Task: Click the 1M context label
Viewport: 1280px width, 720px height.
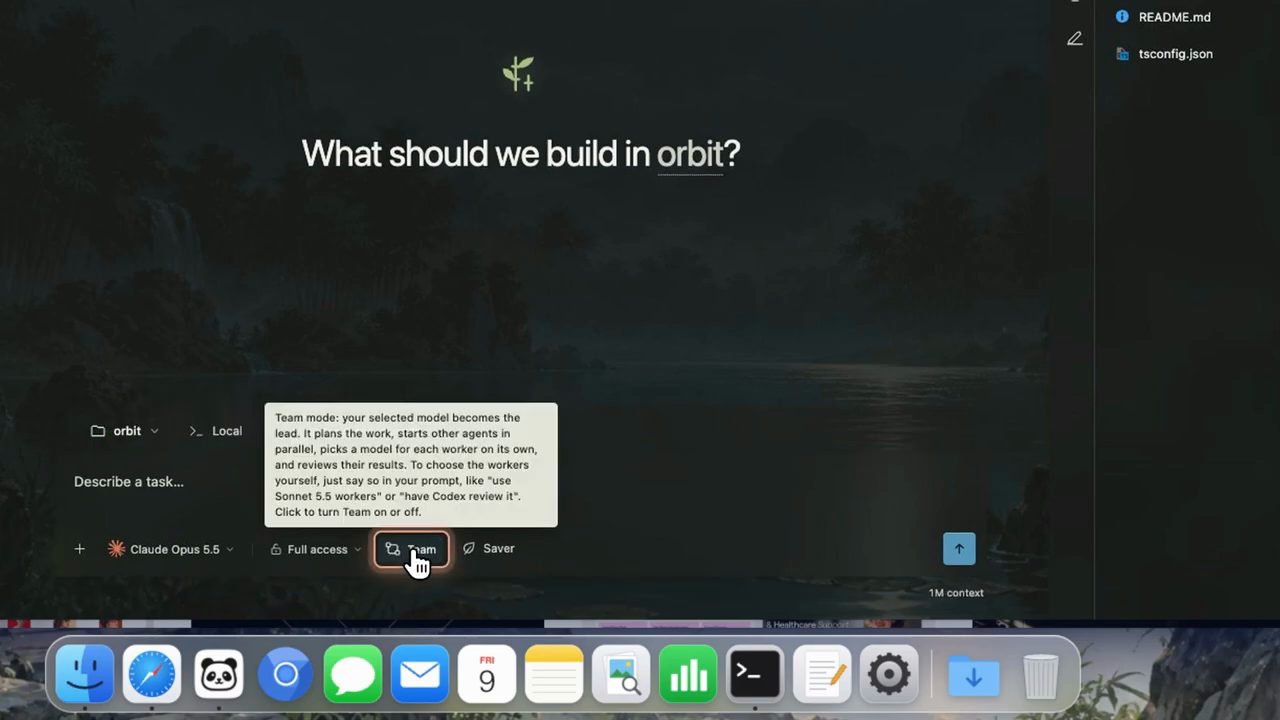Action: [x=956, y=593]
